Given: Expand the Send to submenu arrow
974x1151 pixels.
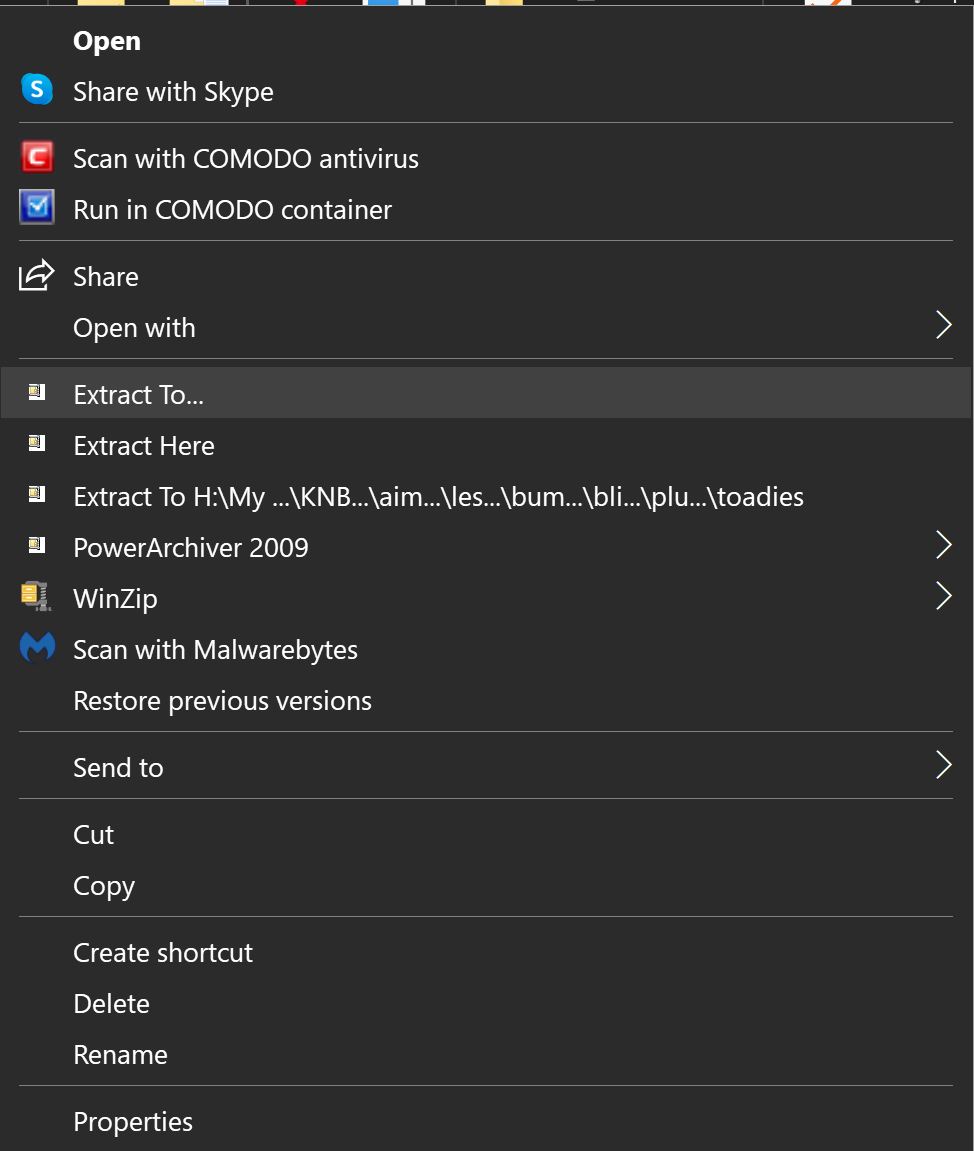Looking at the screenshot, I should point(942,766).
